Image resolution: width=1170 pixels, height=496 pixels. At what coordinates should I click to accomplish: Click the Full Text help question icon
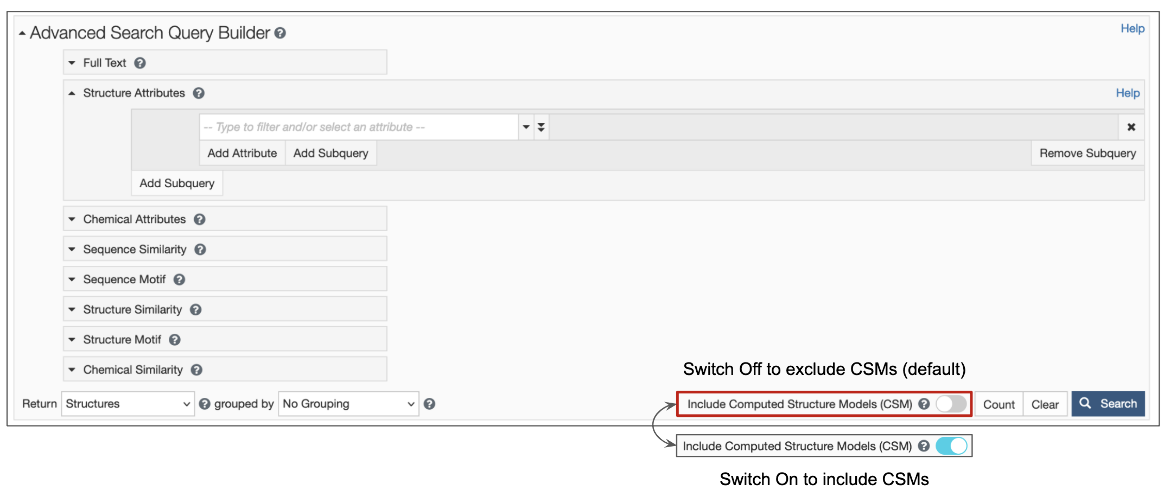(140, 63)
